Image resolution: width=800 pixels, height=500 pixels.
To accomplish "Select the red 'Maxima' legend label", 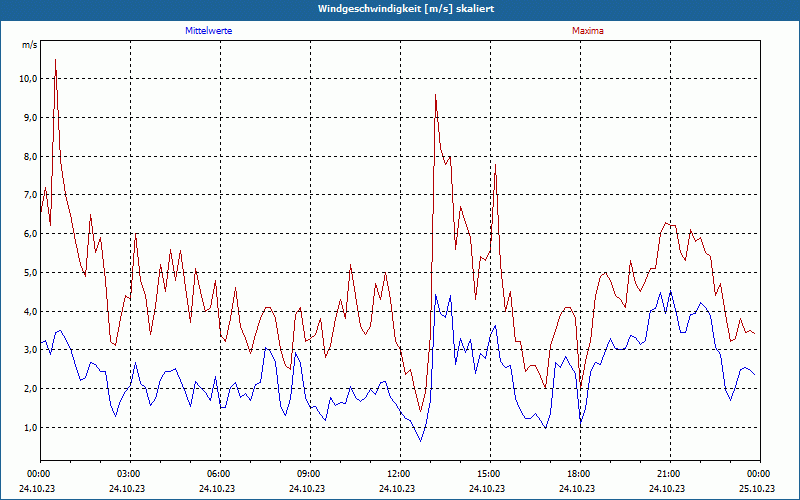I will [x=588, y=31].
